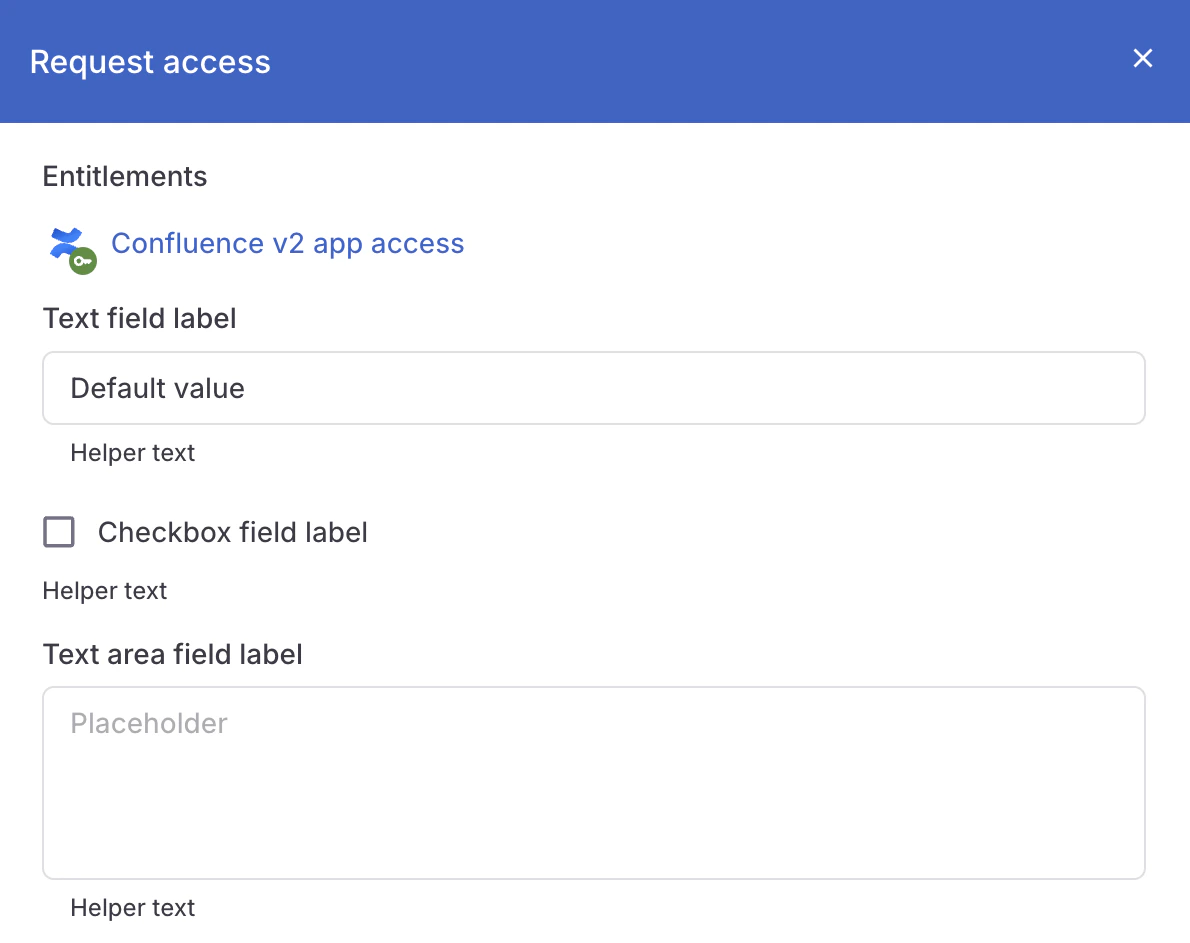Viewport: 1190px width, 943px height.
Task: Click the "Helper text" below the checkbox
Action: point(105,590)
